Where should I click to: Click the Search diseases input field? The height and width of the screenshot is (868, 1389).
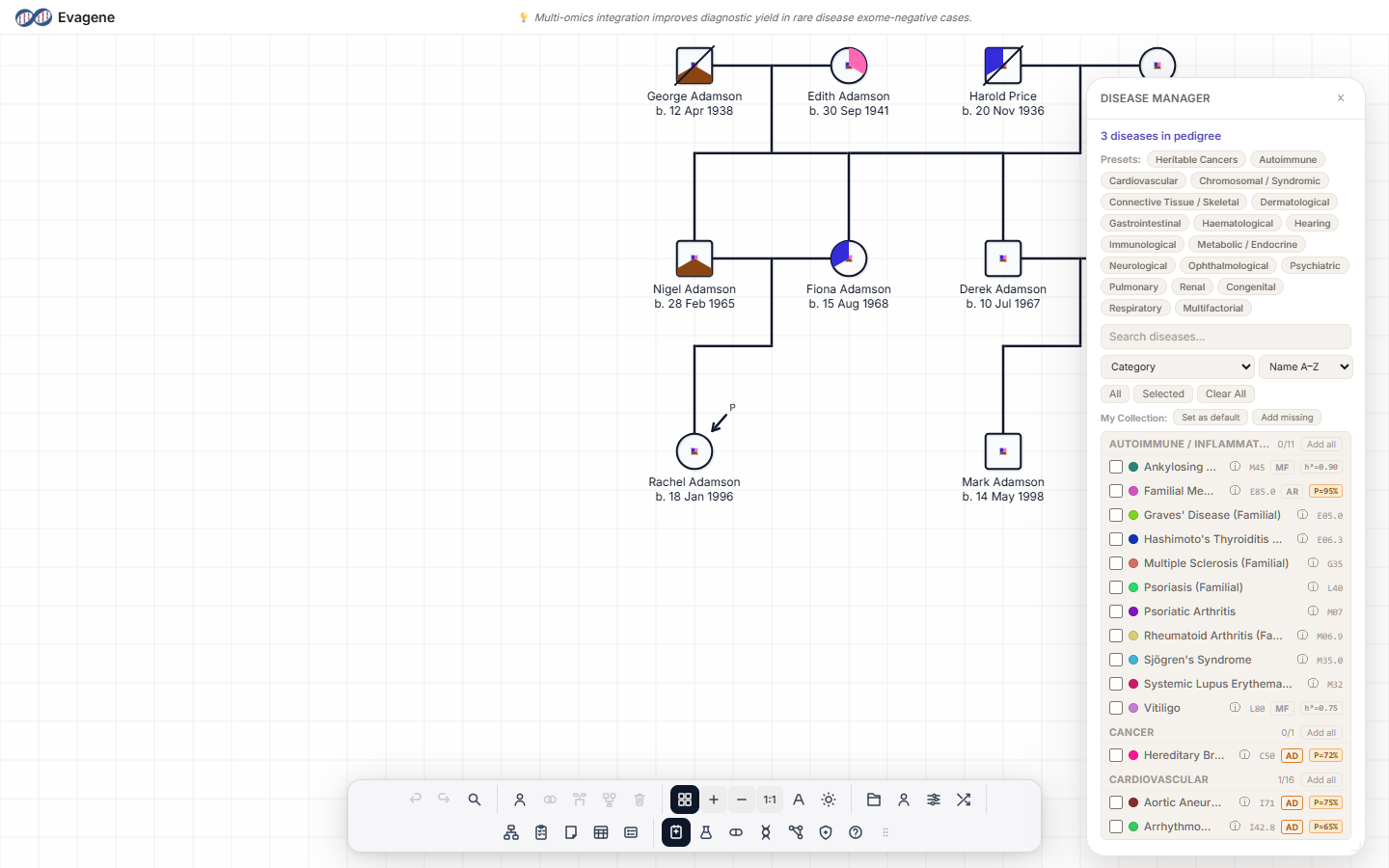click(1226, 337)
